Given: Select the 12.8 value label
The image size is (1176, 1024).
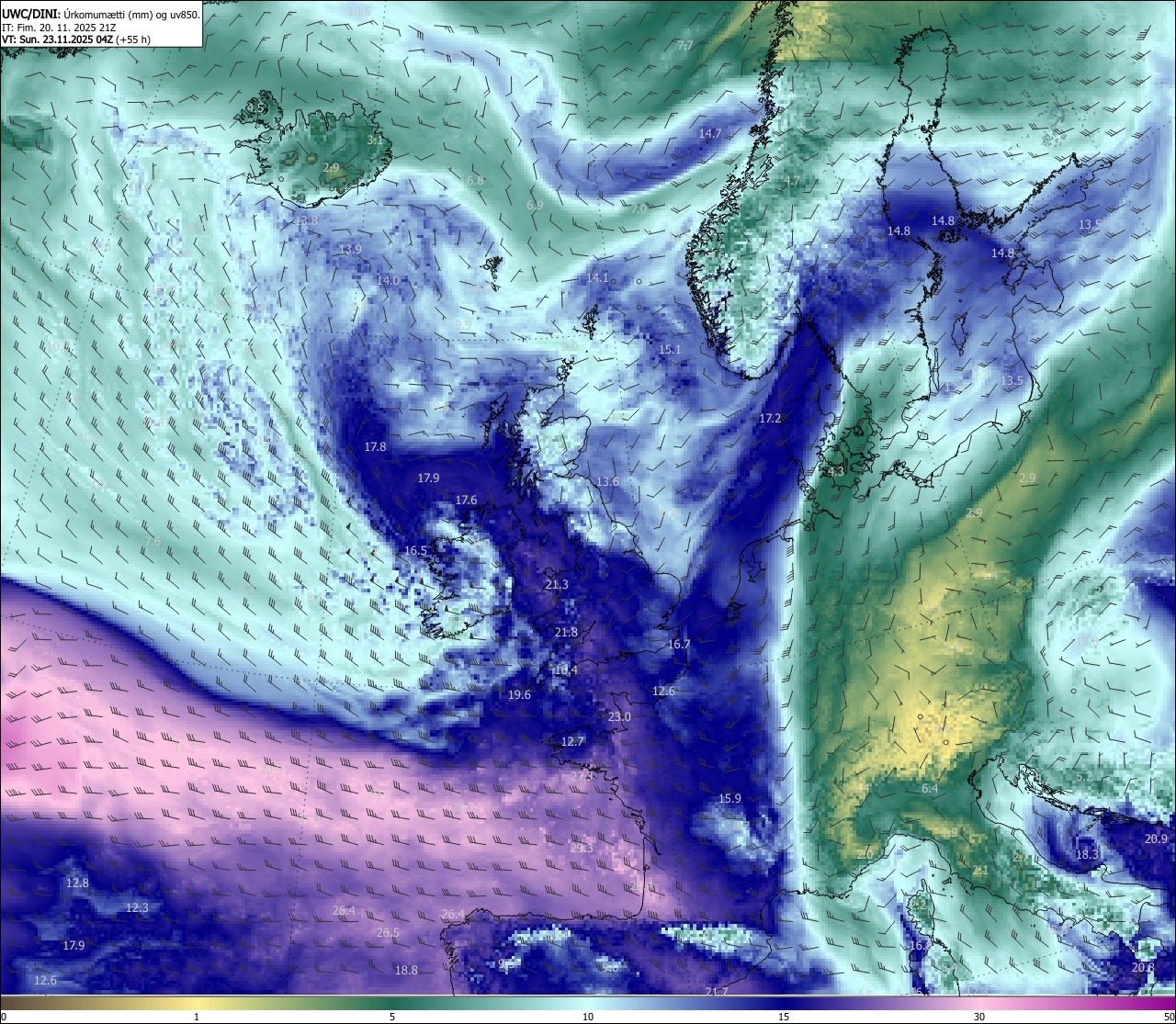Looking at the screenshot, I should (x=77, y=883).
